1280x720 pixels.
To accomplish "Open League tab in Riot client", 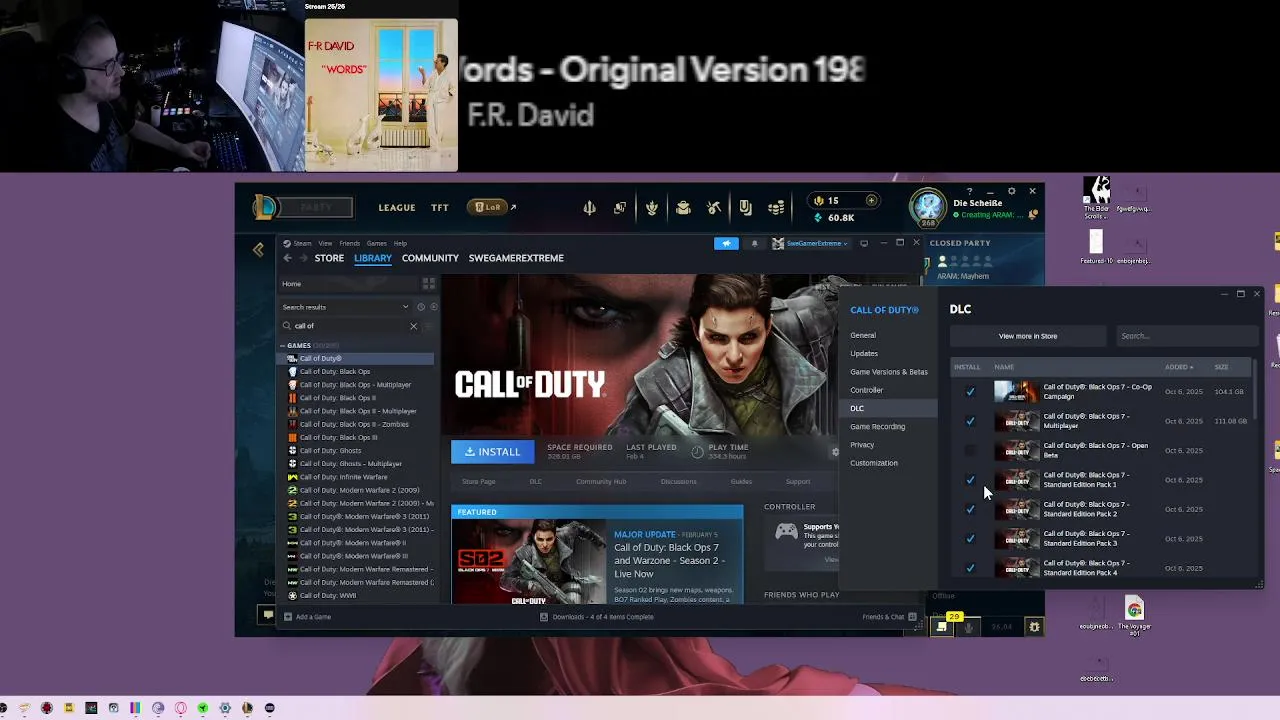I will 397,208.
